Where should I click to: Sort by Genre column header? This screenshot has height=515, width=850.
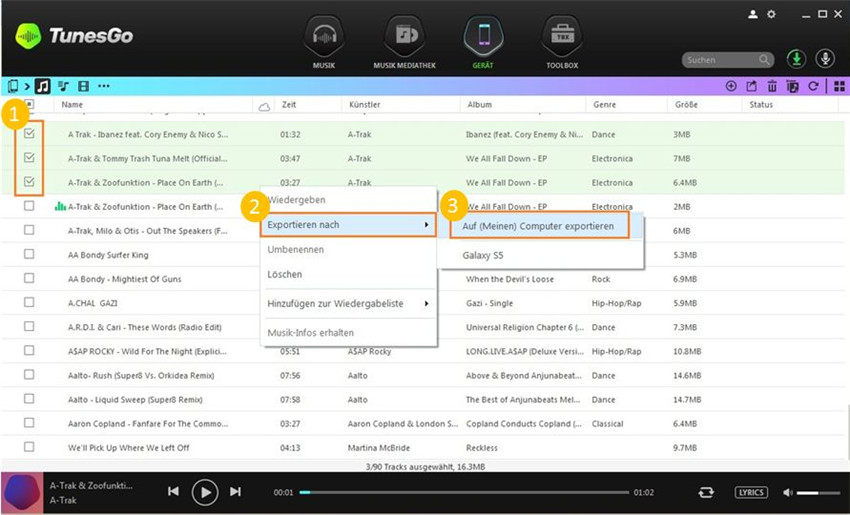(604, 105)
